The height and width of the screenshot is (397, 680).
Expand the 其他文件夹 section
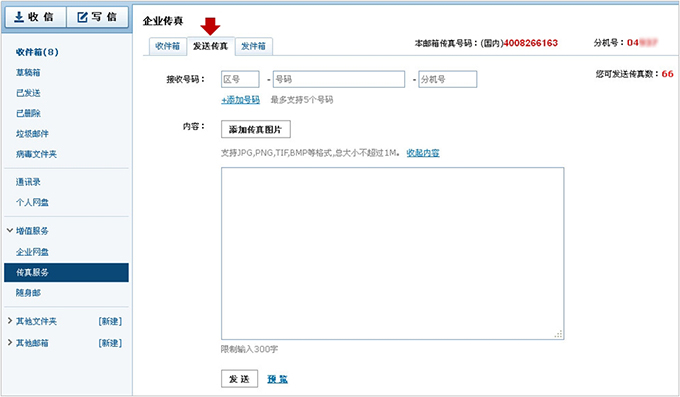tap(10, 321)
